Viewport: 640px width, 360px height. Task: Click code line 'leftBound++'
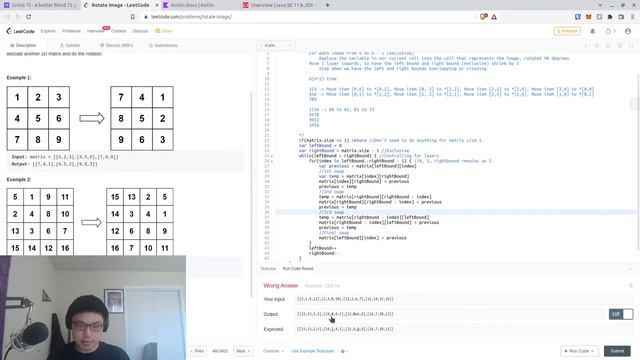322,248
